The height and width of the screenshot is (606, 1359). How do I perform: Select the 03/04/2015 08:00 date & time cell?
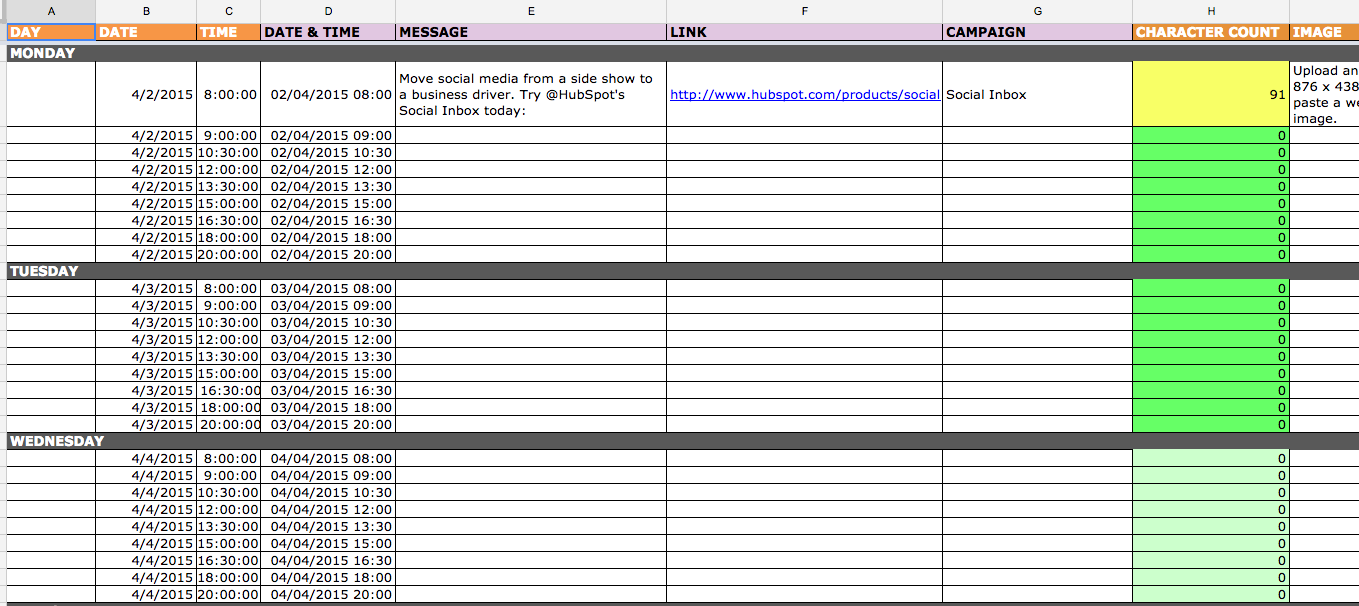(x=328, y=289)
